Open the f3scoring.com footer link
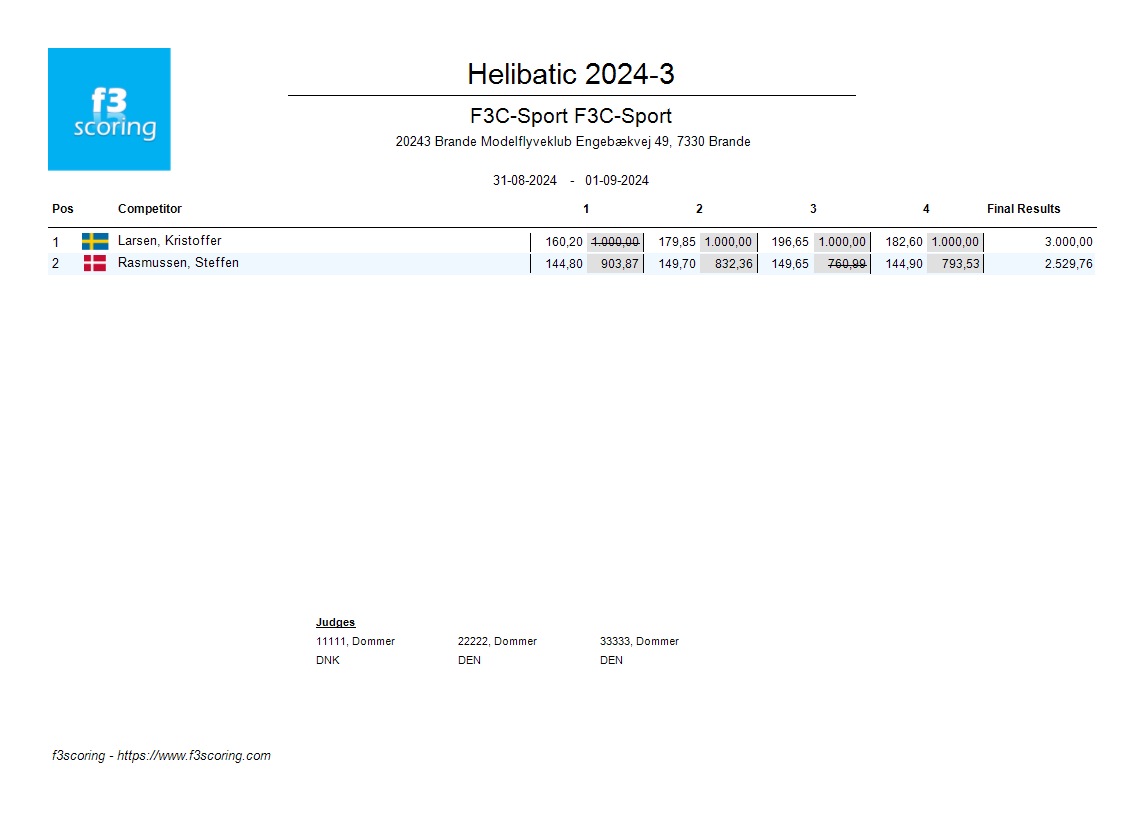 pyautogui.click(x=194, y=755)
